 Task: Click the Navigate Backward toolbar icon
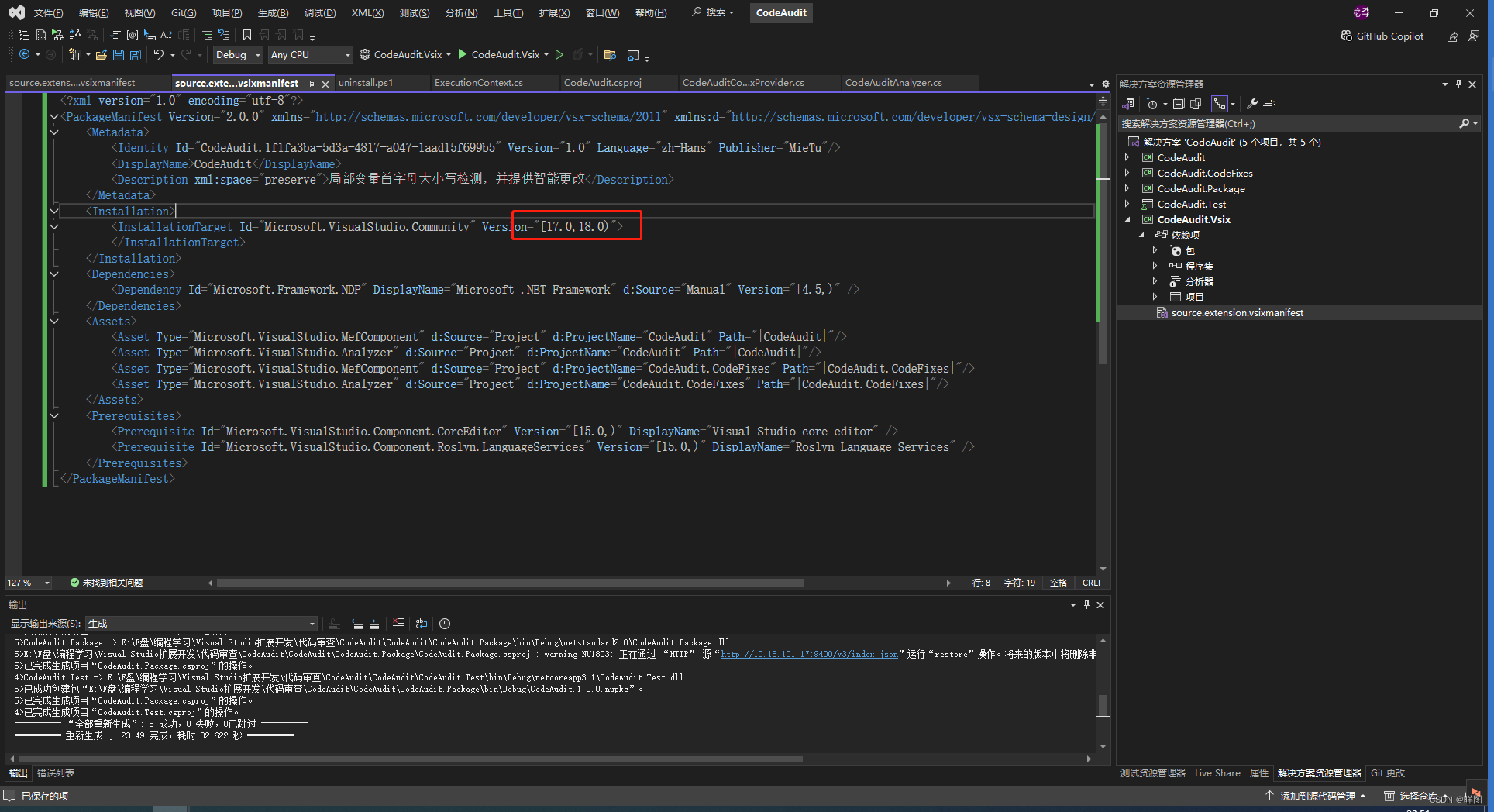pos(25,55)
